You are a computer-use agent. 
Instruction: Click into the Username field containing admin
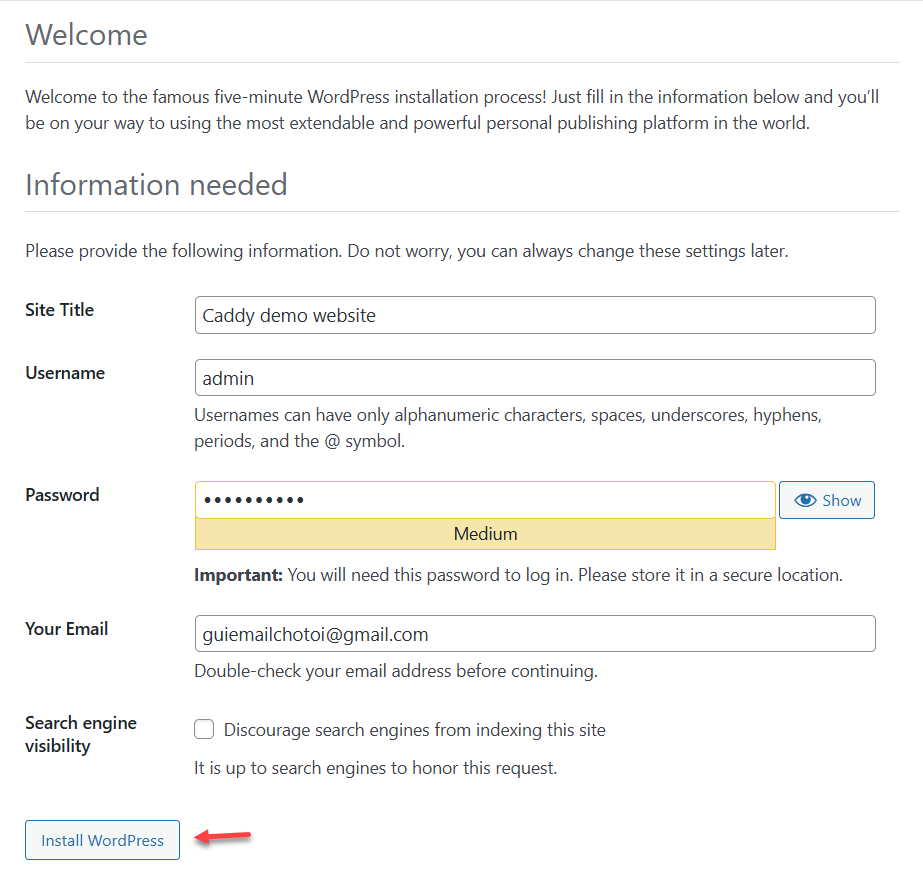click(535, 378)
